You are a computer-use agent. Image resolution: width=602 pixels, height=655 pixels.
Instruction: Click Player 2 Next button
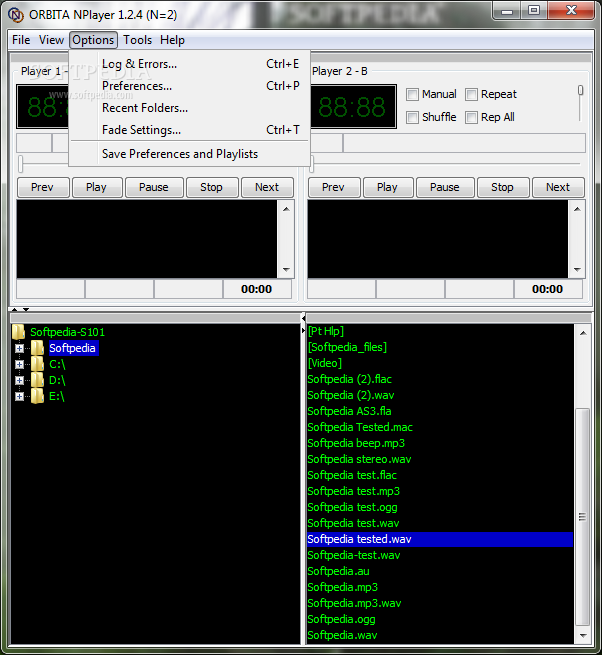pos(558,187)
